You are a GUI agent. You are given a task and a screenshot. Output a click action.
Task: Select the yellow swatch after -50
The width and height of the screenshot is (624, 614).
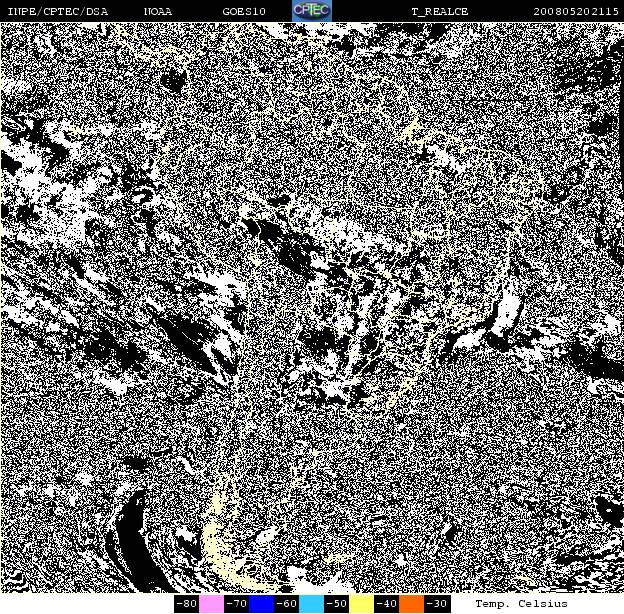tap(361, 604)
